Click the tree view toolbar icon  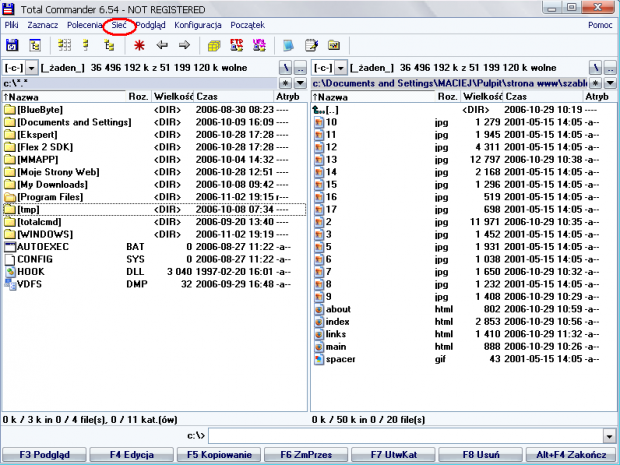tap(109, 45)
